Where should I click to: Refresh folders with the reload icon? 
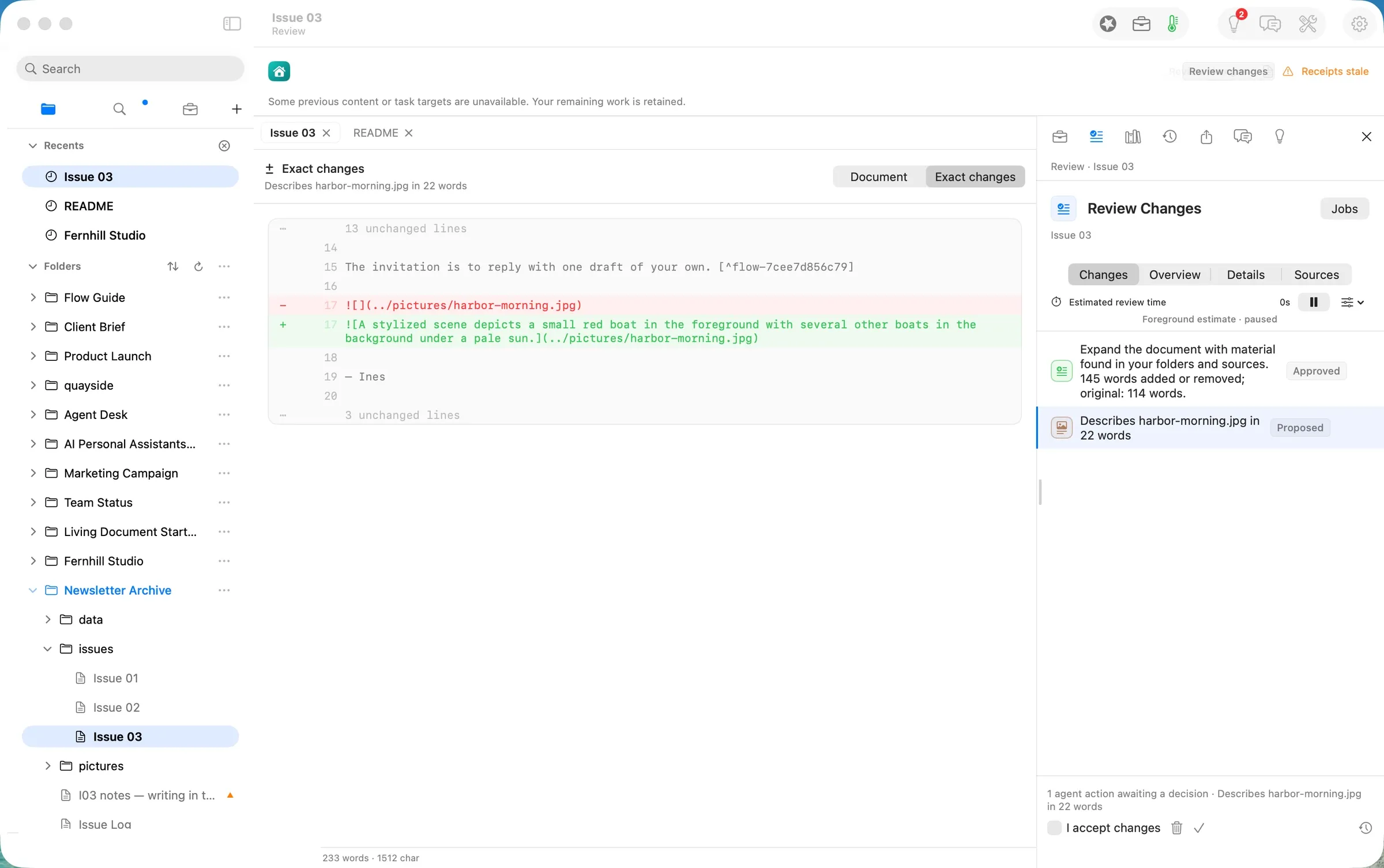click(198, 266)
